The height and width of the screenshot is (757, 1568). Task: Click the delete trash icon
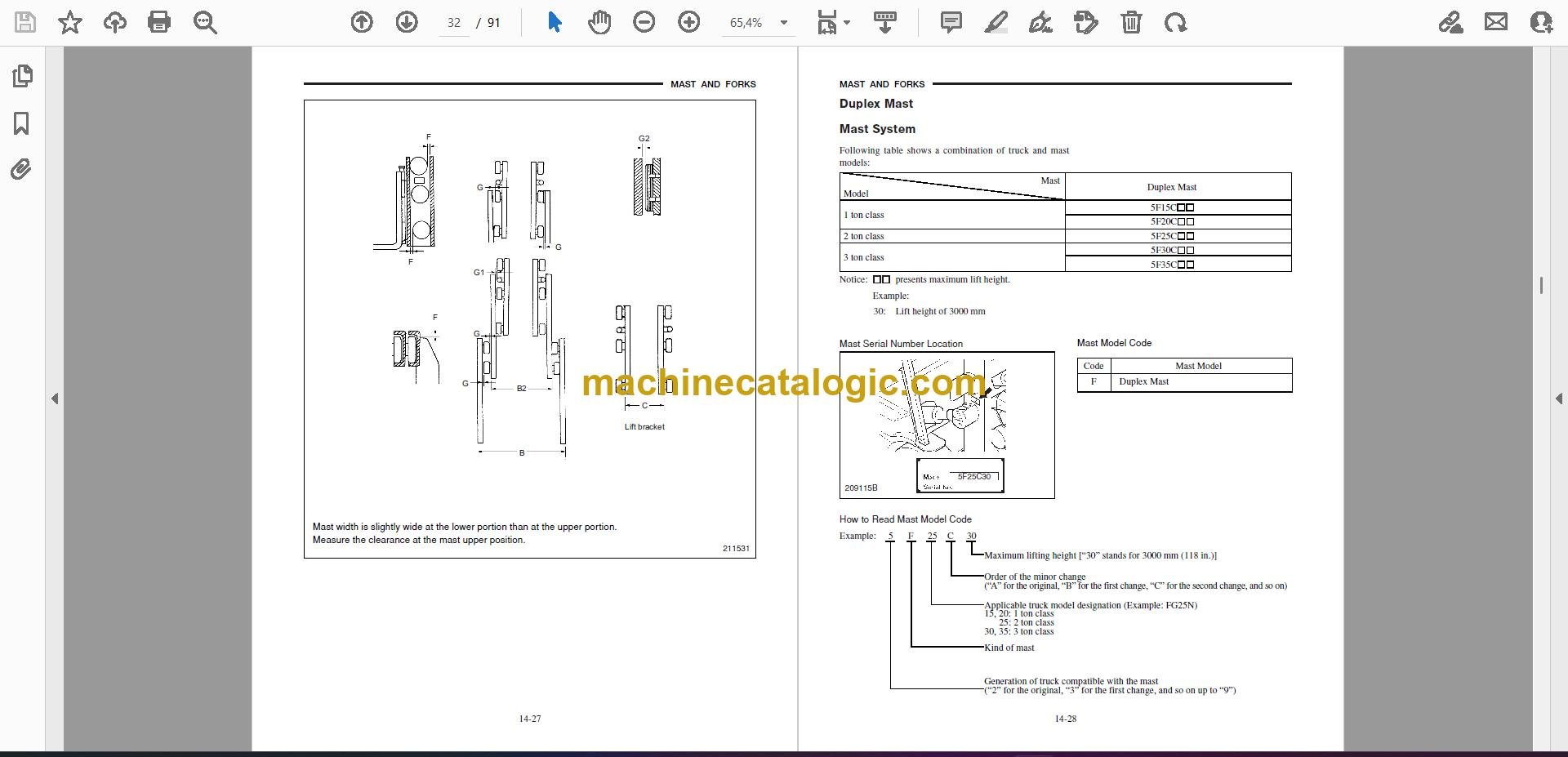coord(1131,22)
